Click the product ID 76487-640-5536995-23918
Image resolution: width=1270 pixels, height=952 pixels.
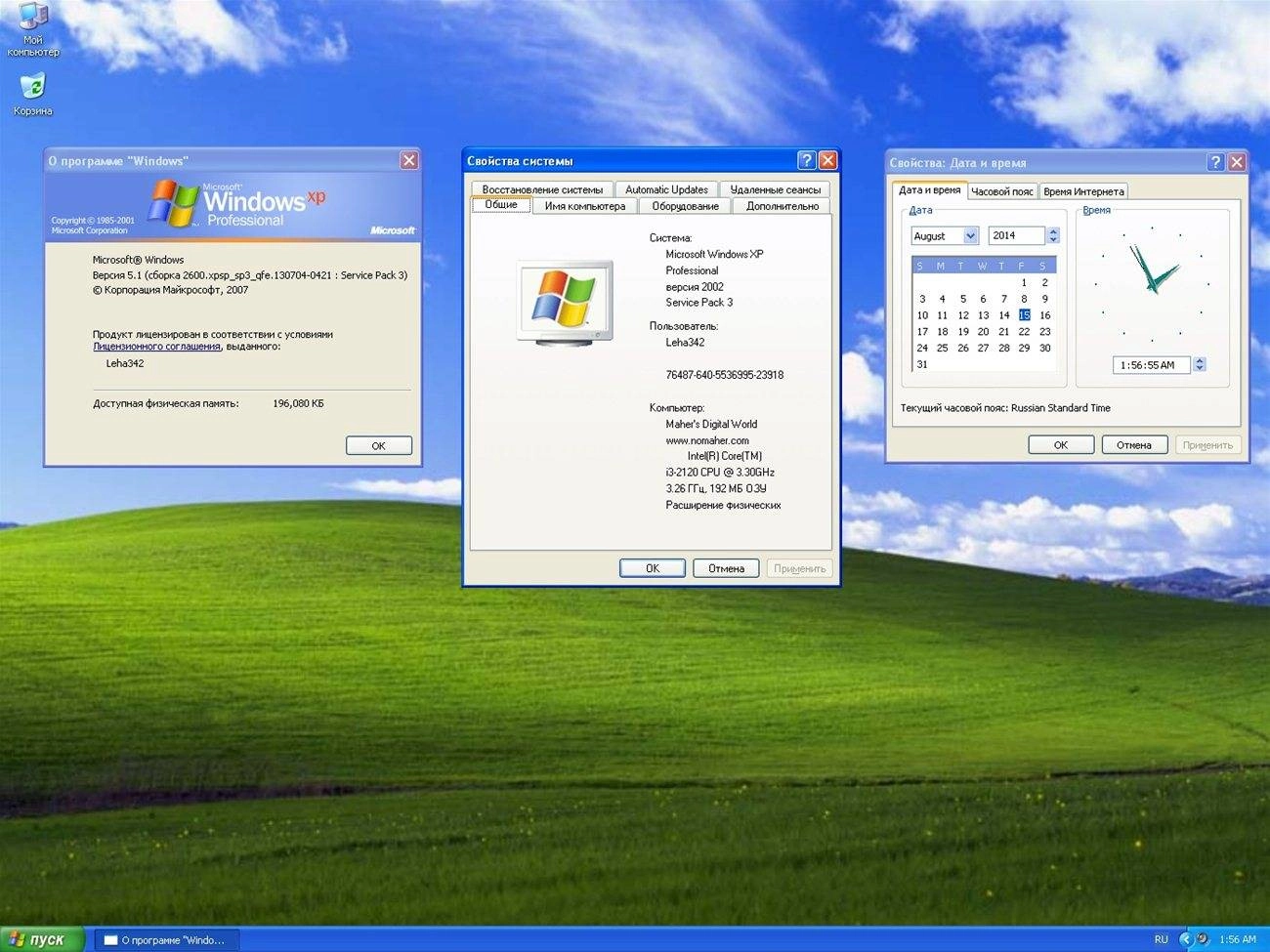pos(724,375)
